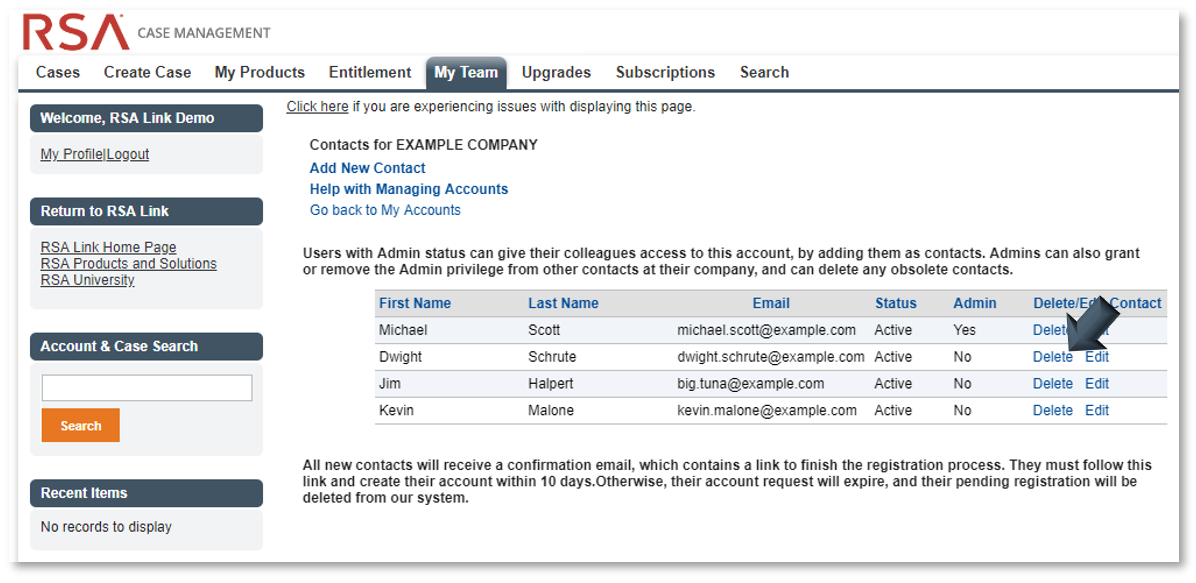Click 'No records to display' text
Screen dimensions: 1196x583
click(x=106, y=527)
